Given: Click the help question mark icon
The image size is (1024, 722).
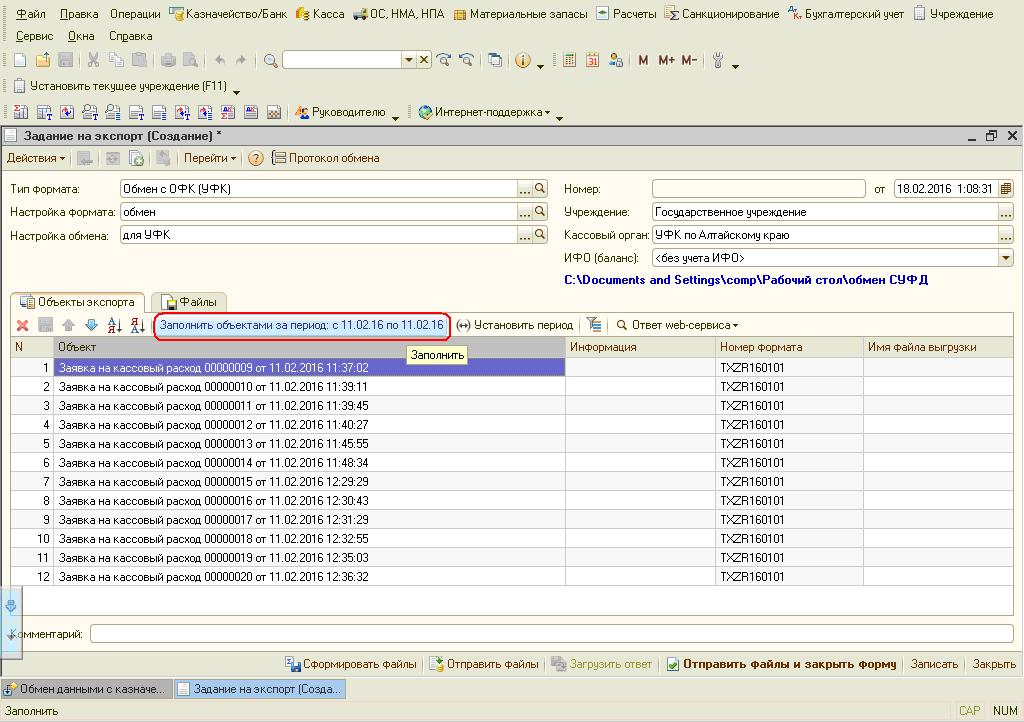Looking at the screenshot, I should [x=256, y=158].
